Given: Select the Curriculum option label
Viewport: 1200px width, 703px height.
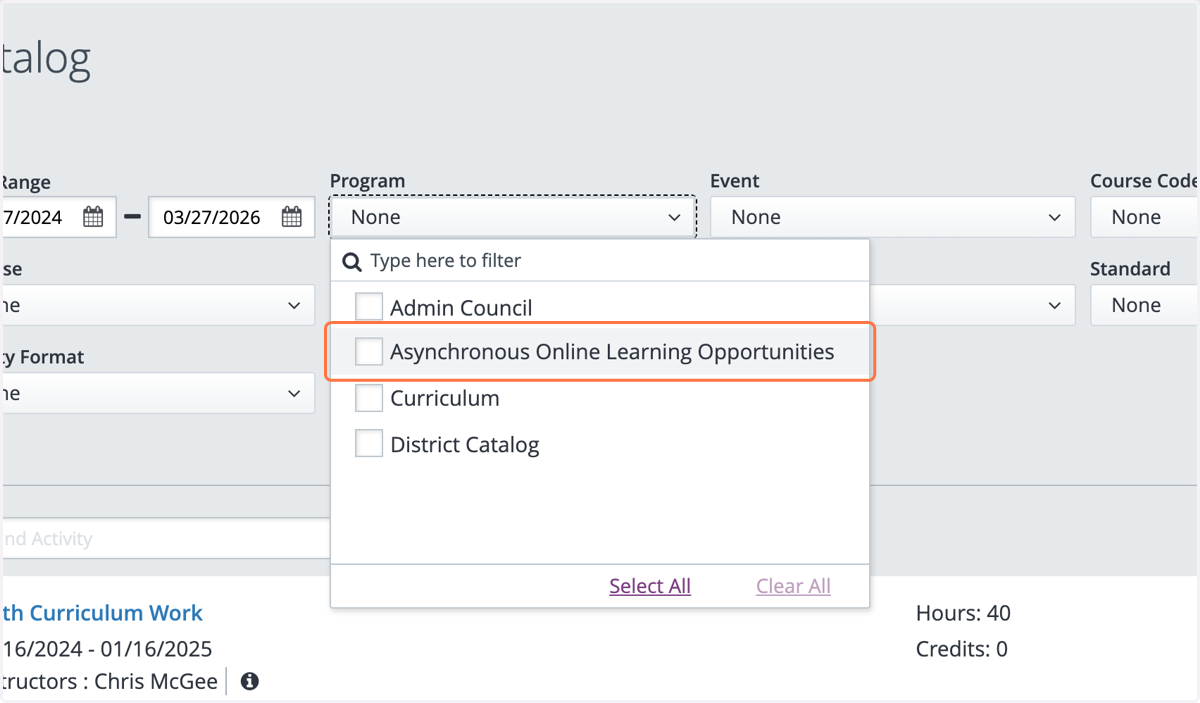Looking at the screenshot, I should click(x=445, y=398).
